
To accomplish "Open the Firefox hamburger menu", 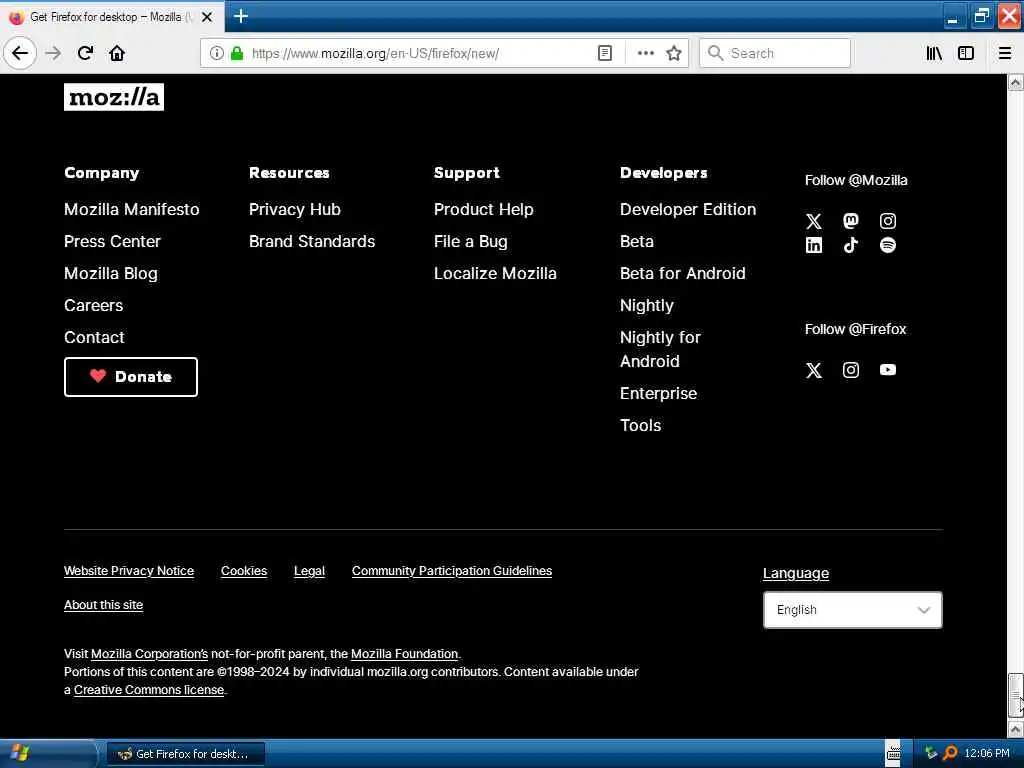I will pyautogui.click(x=1005, y=53).
